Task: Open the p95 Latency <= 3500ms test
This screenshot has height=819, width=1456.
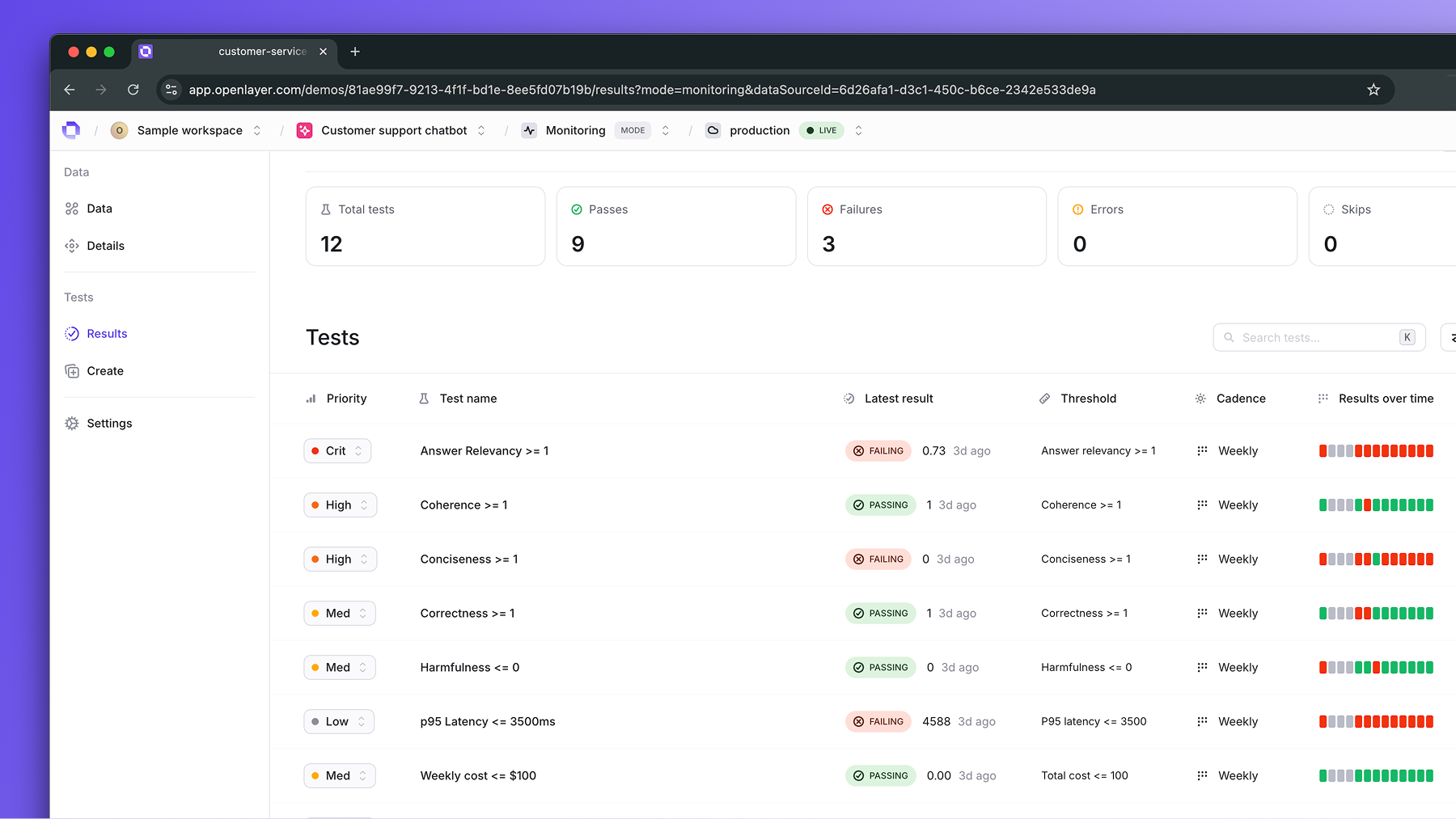Action: [x=488, y=722]
